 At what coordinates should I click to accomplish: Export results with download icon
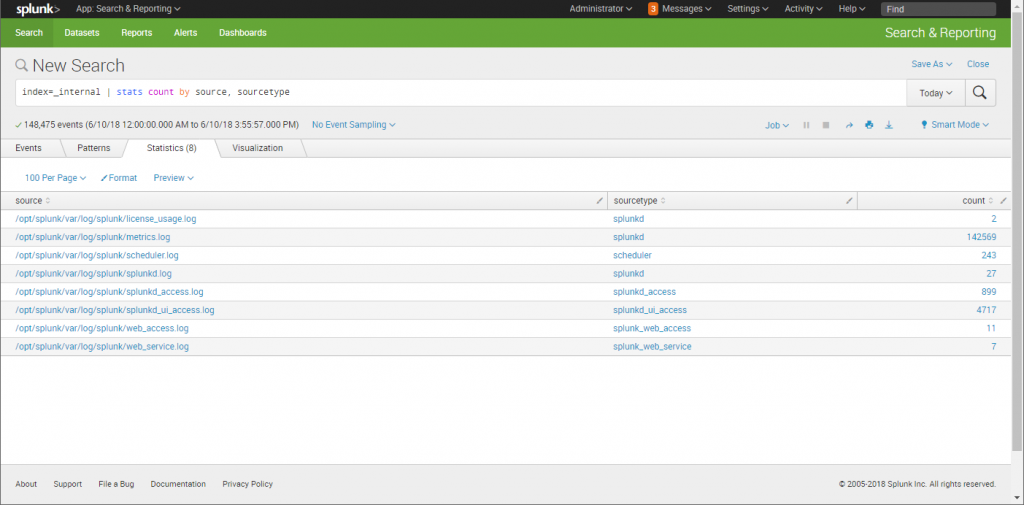[x=889, y=125]
